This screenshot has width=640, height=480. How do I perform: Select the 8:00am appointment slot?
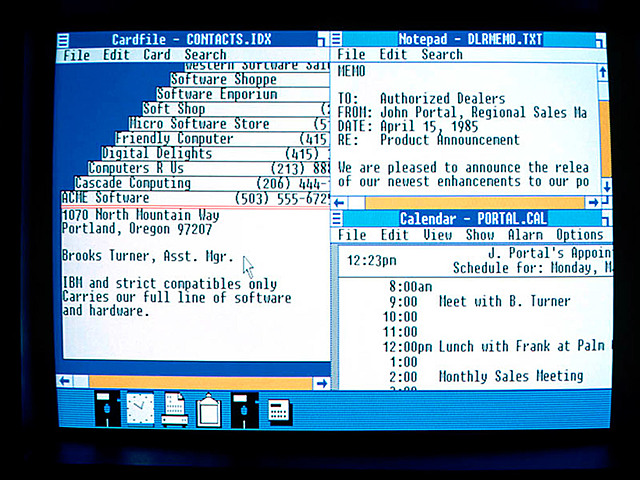pos(410,287)
